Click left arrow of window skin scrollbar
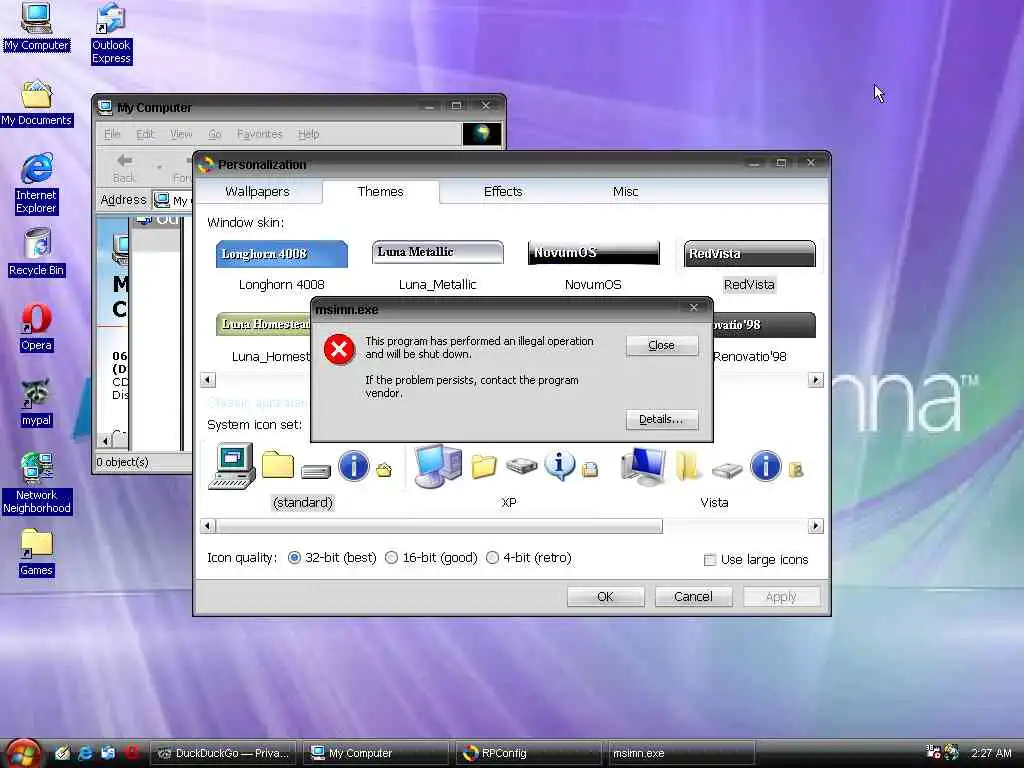 click(208, 380)
